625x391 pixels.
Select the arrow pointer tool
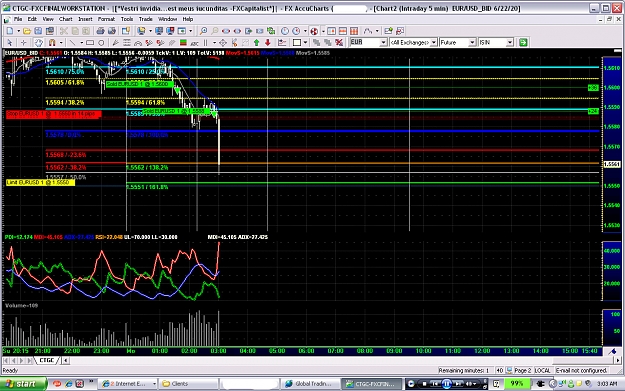pyautogui.click(x=10, y=42)
